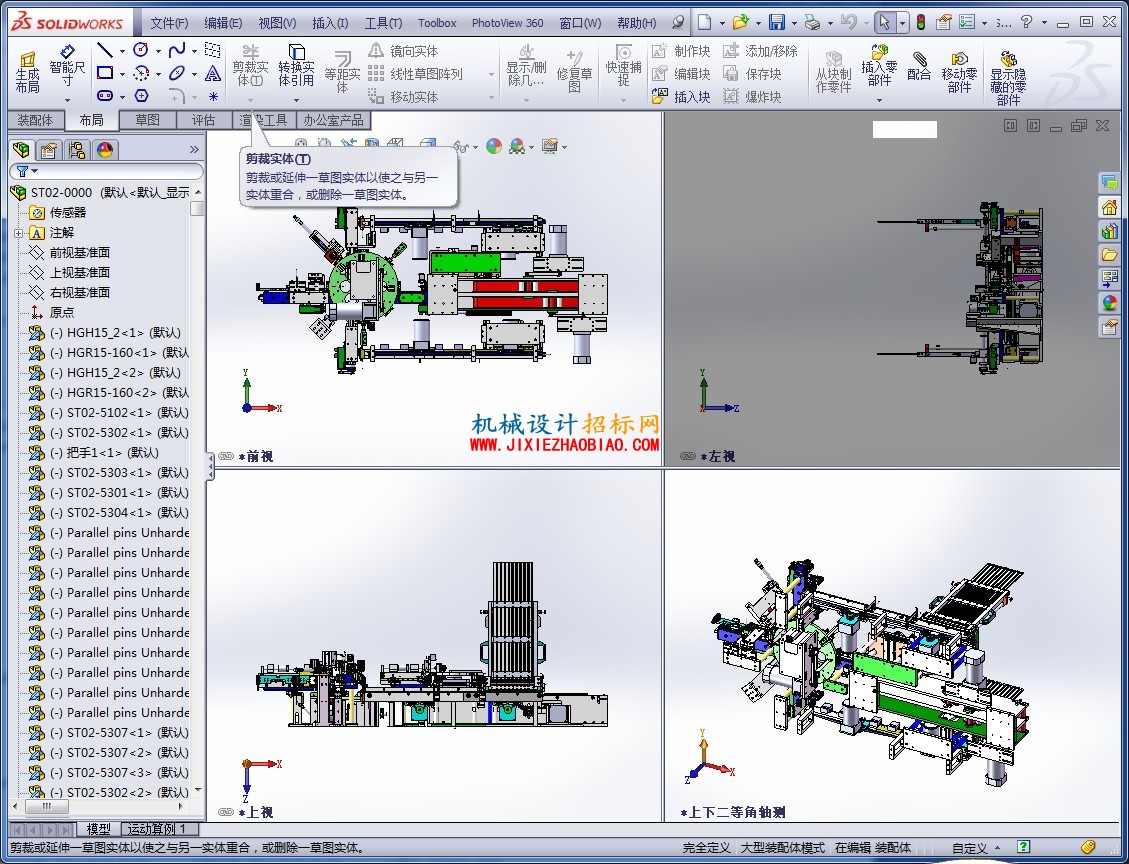This screenshot has width=1129, height=864.
Task: Switch to the 运动算例 1 tab
Action: (x=157, y=829)
